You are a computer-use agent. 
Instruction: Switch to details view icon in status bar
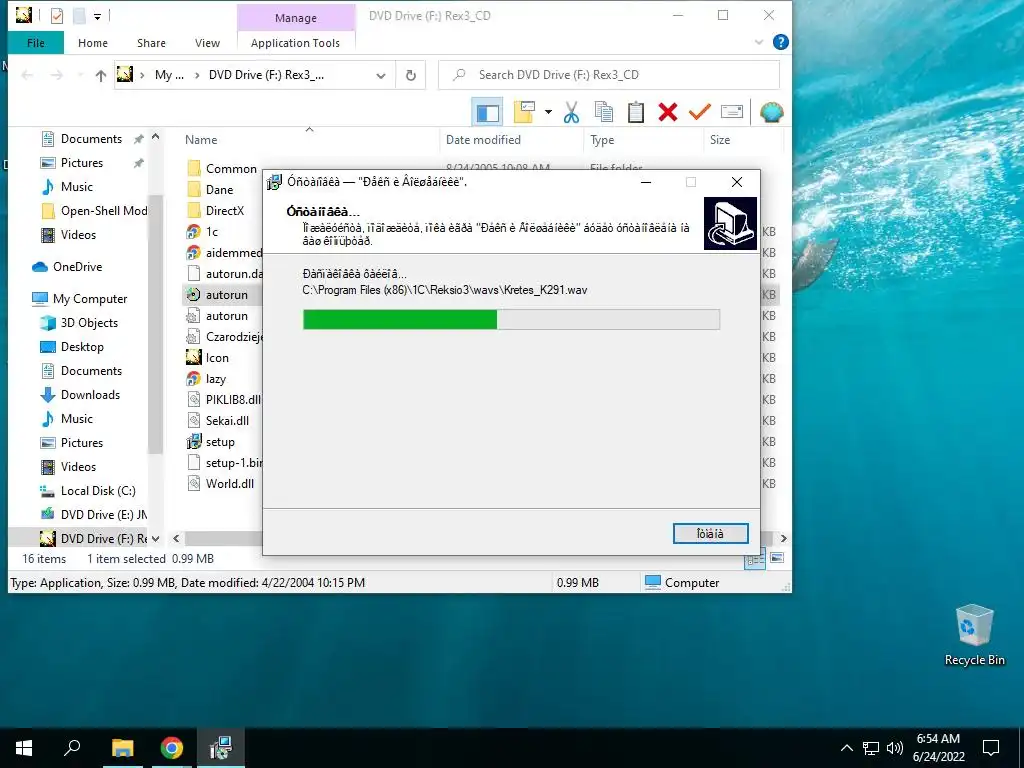(755, 560)
